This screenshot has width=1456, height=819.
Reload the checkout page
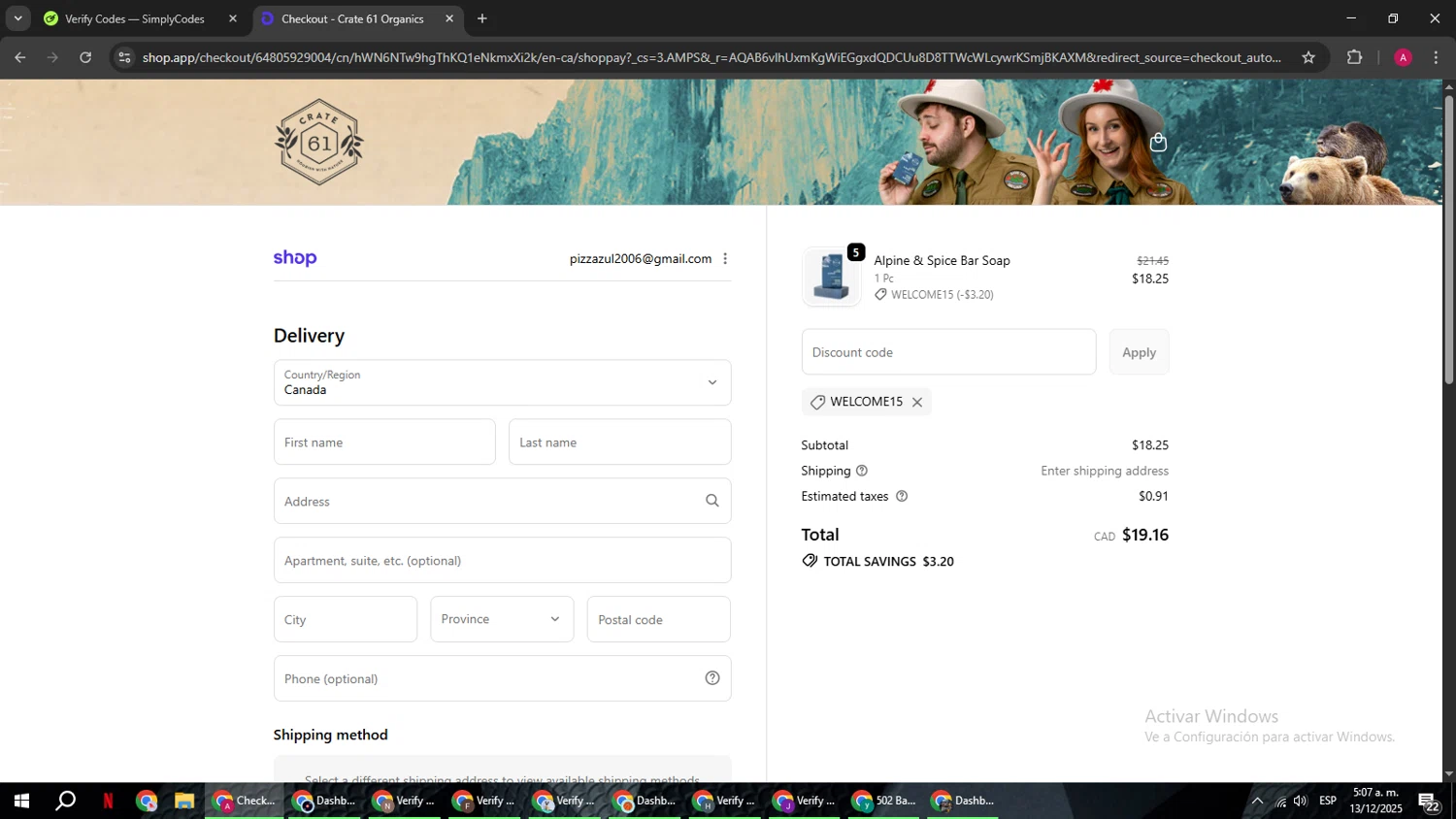85,57
